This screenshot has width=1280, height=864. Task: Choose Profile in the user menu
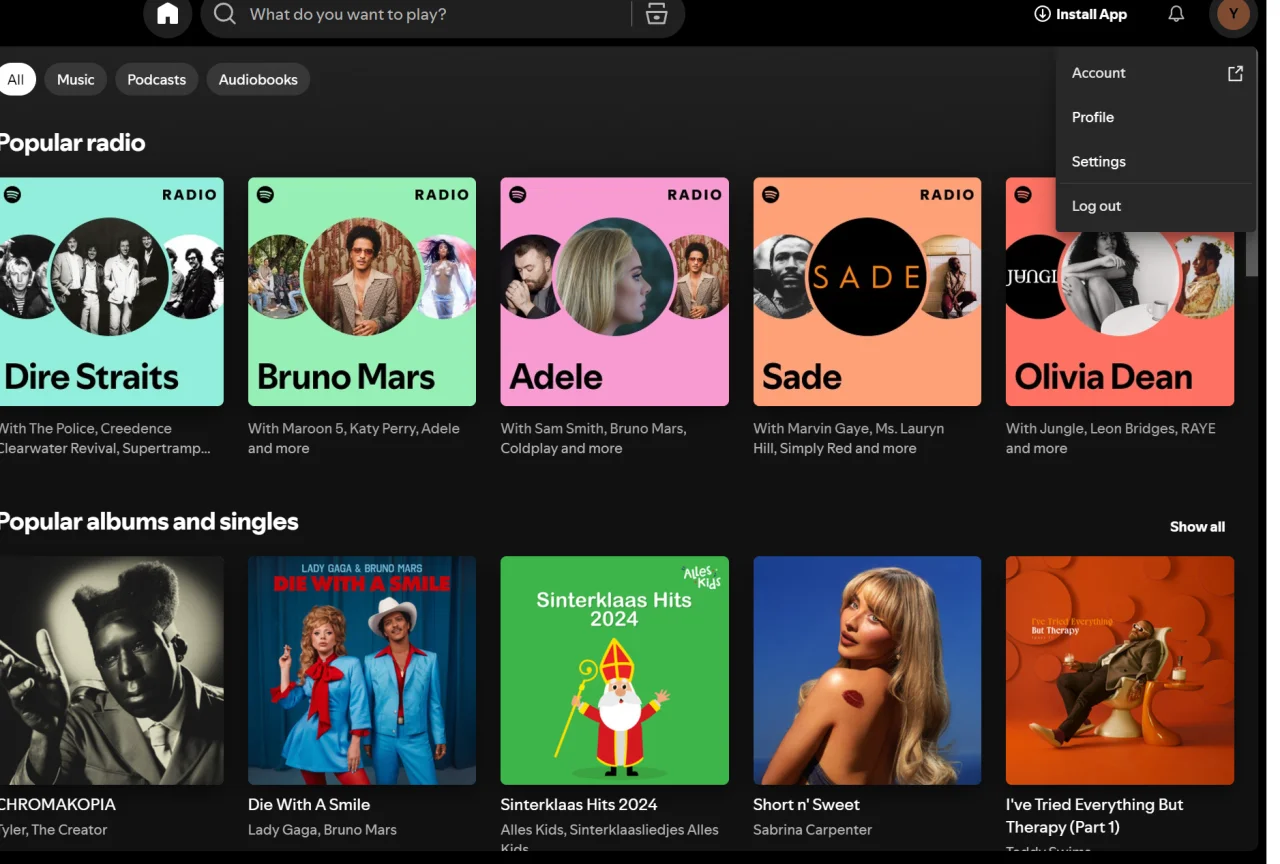tap(1156, 117)
